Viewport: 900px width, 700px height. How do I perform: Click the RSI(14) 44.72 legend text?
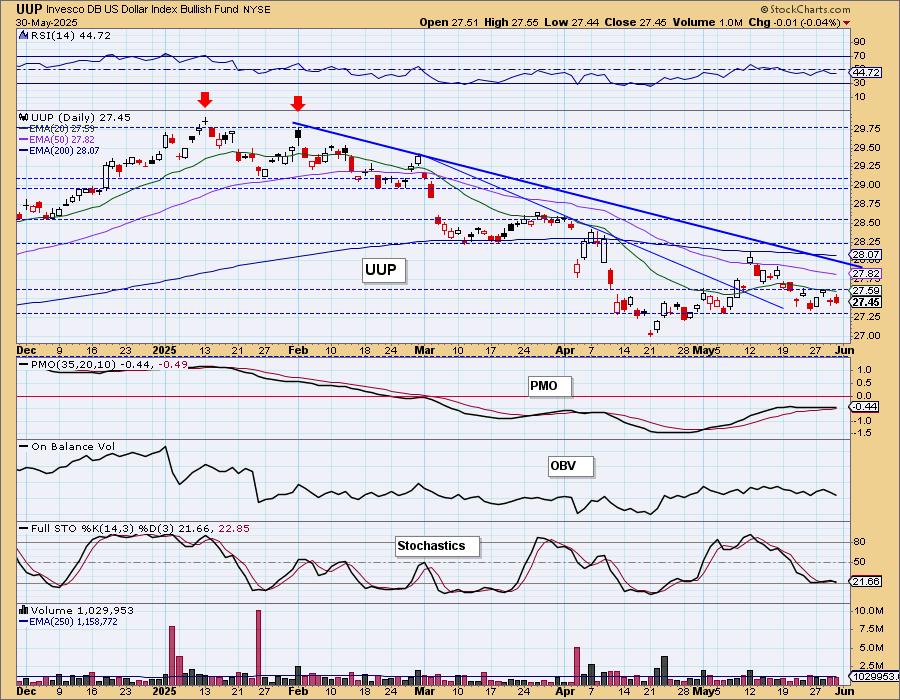(70, 36)
